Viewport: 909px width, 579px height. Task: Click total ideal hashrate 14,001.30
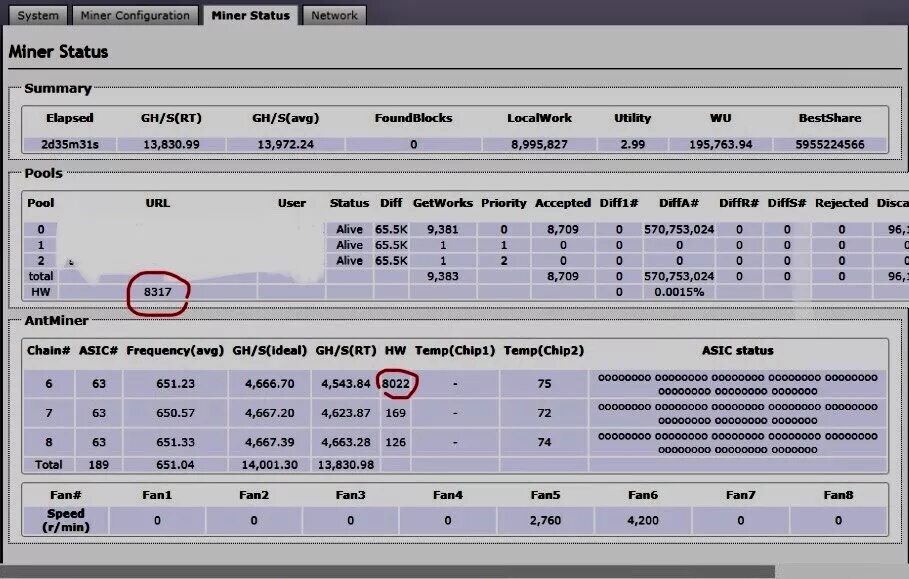(270, 465)
